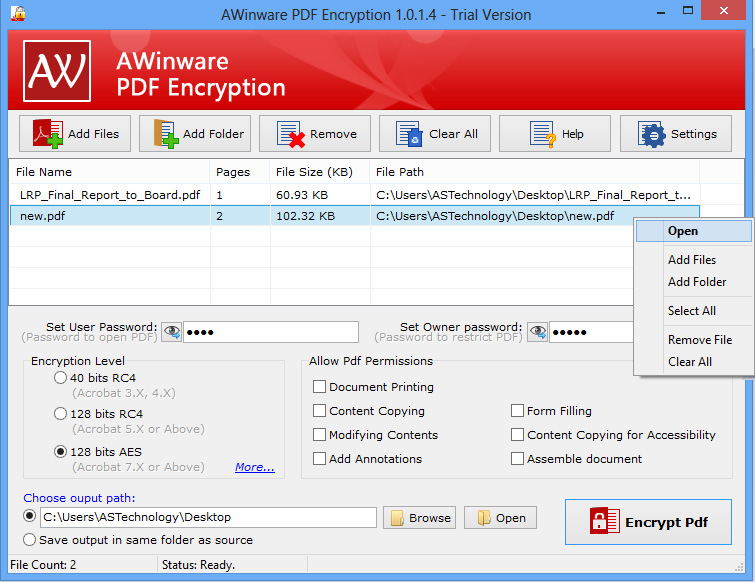This screenshot has width=755, height=582.
Task: Select the new.pdf file name
Action: click(42, 216)
